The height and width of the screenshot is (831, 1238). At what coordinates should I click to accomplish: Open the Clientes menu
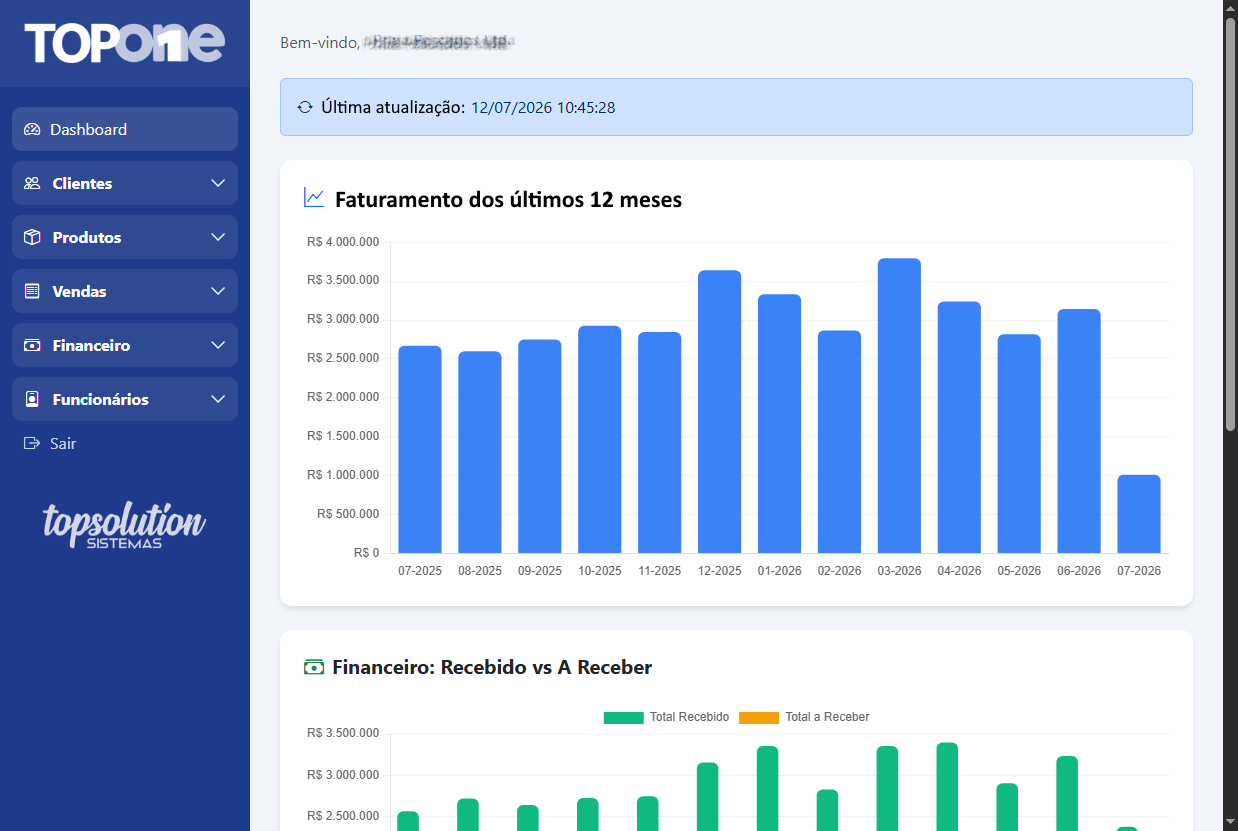[125, 183]
